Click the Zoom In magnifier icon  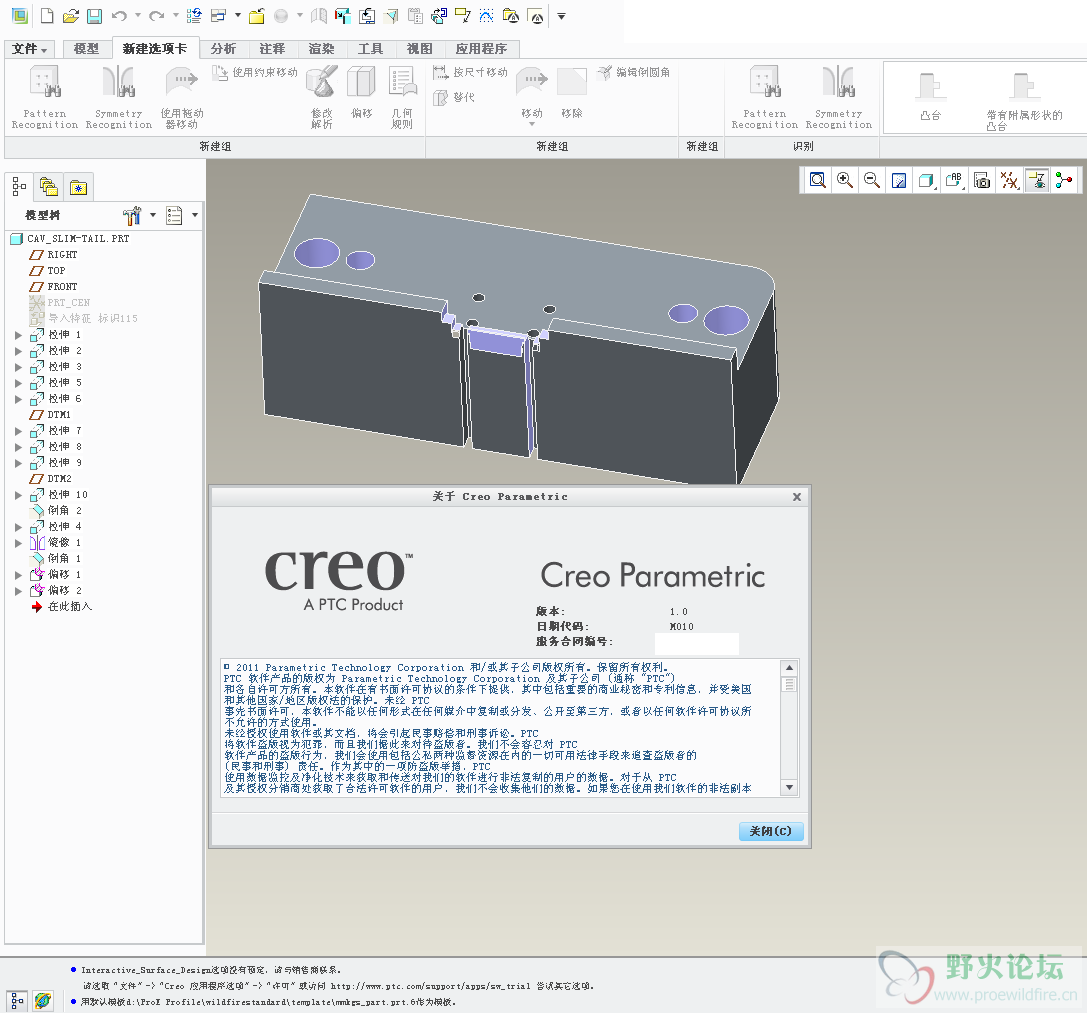pyautogui.click(x=845, y=180)
